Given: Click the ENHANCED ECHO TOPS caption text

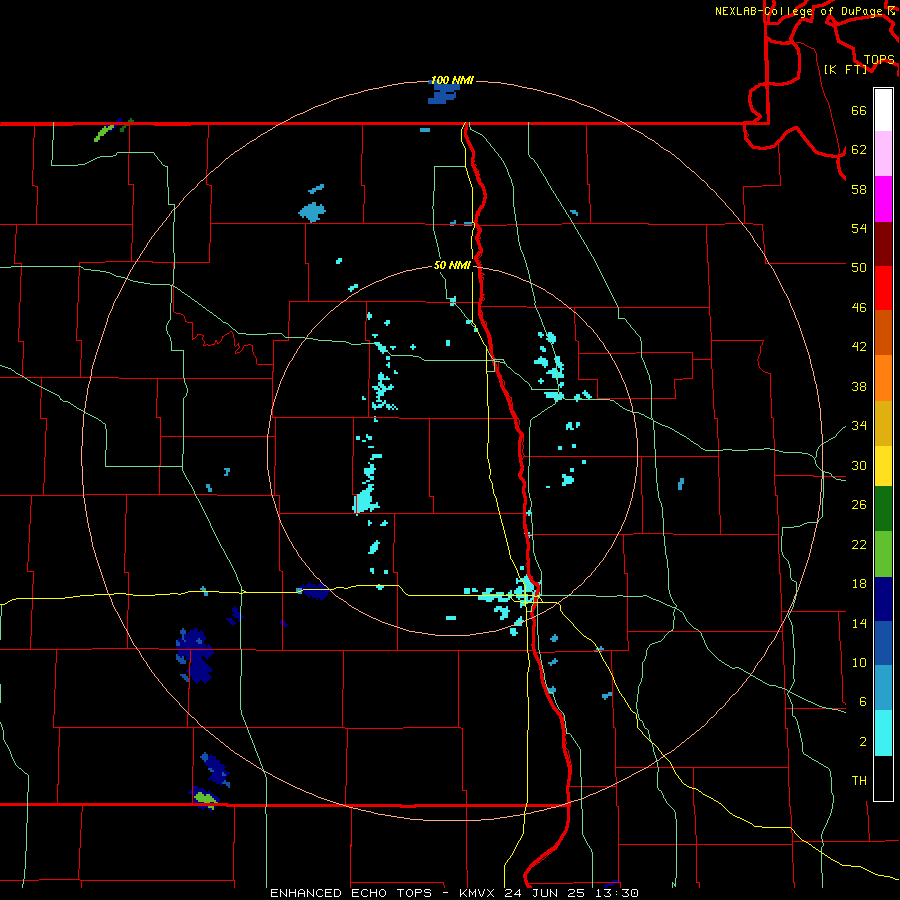Looking at the screenshot, I should [351, 893].
